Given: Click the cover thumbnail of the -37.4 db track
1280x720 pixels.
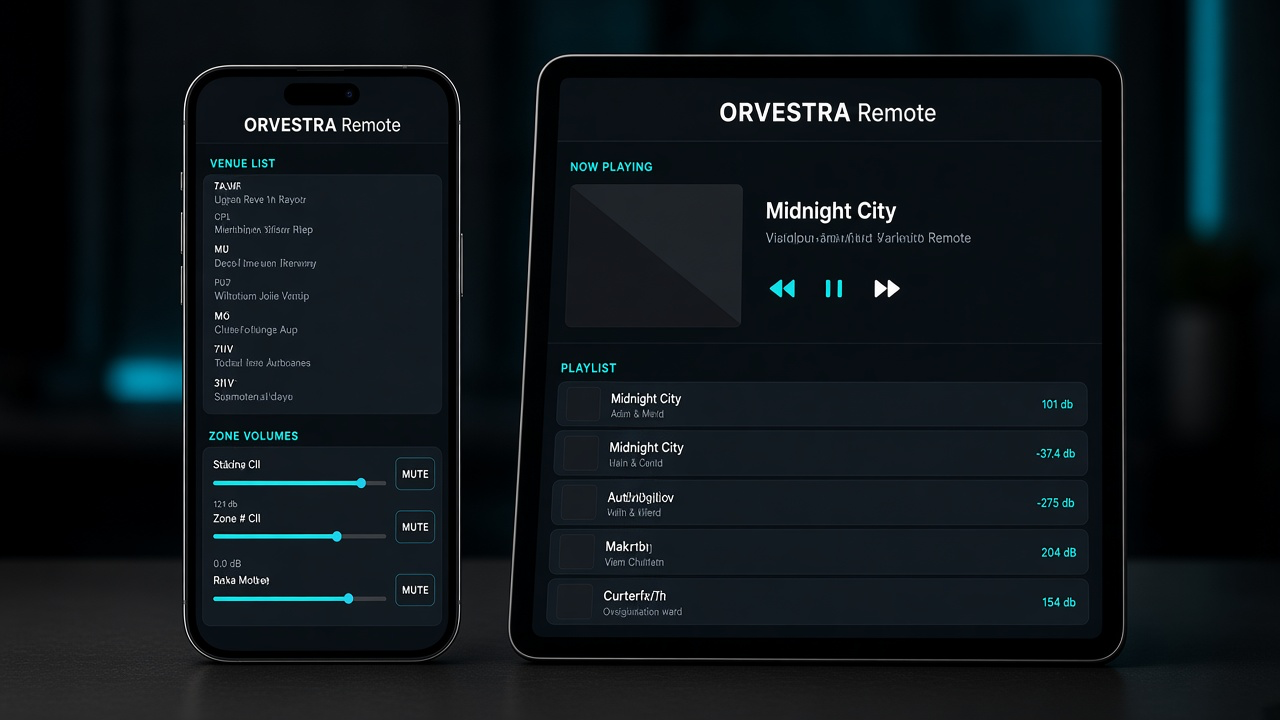Looking at the screenshot, I should pyautogui.click(x=581, y=453).
